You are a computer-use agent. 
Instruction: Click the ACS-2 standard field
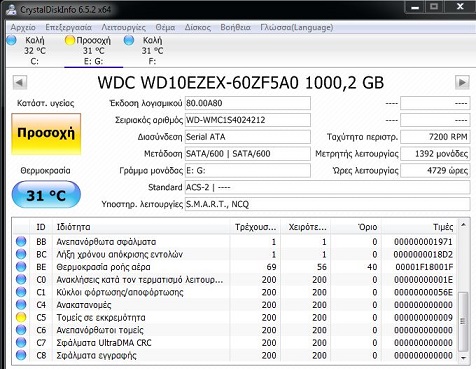point(327,187)
